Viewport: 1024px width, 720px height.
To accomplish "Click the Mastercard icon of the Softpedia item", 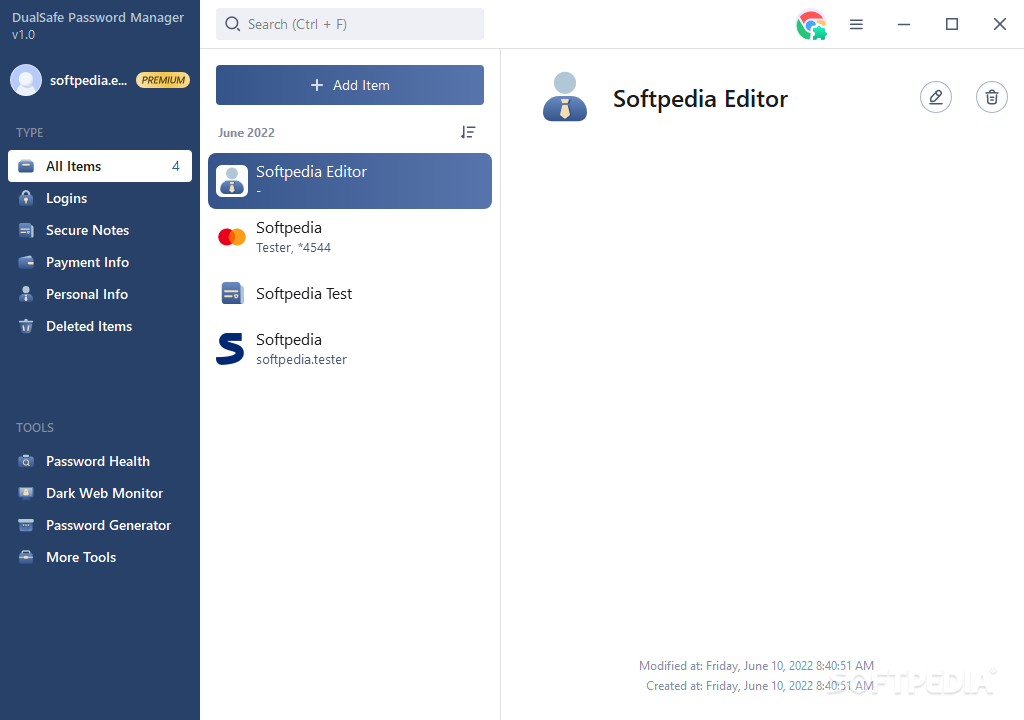I will (232, 237).
